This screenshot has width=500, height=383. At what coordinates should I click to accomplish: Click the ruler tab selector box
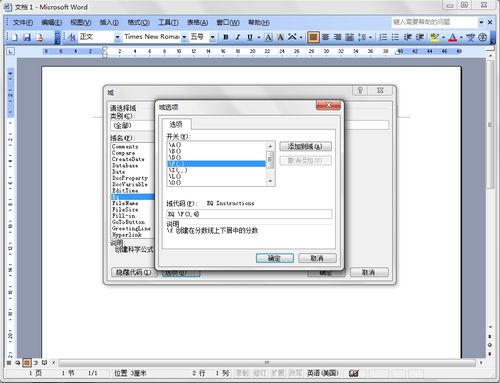pyautogui.click(x=11, y=51)
